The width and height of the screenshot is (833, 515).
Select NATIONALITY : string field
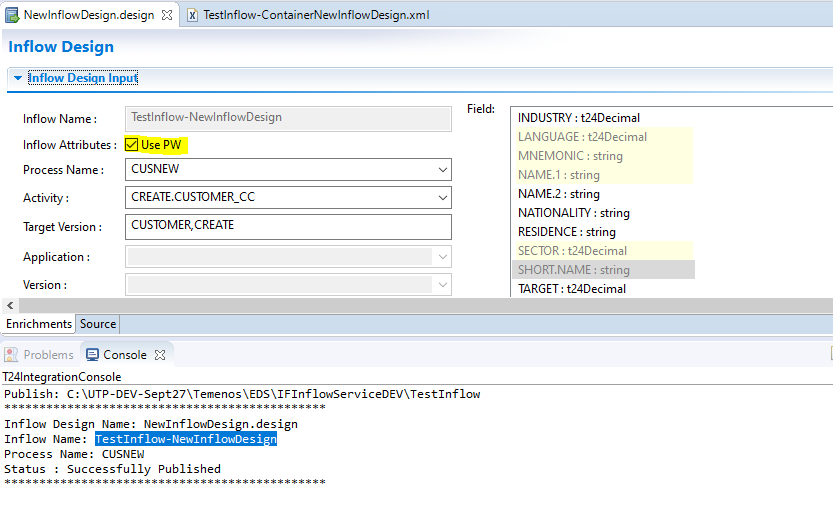[574, 213]
